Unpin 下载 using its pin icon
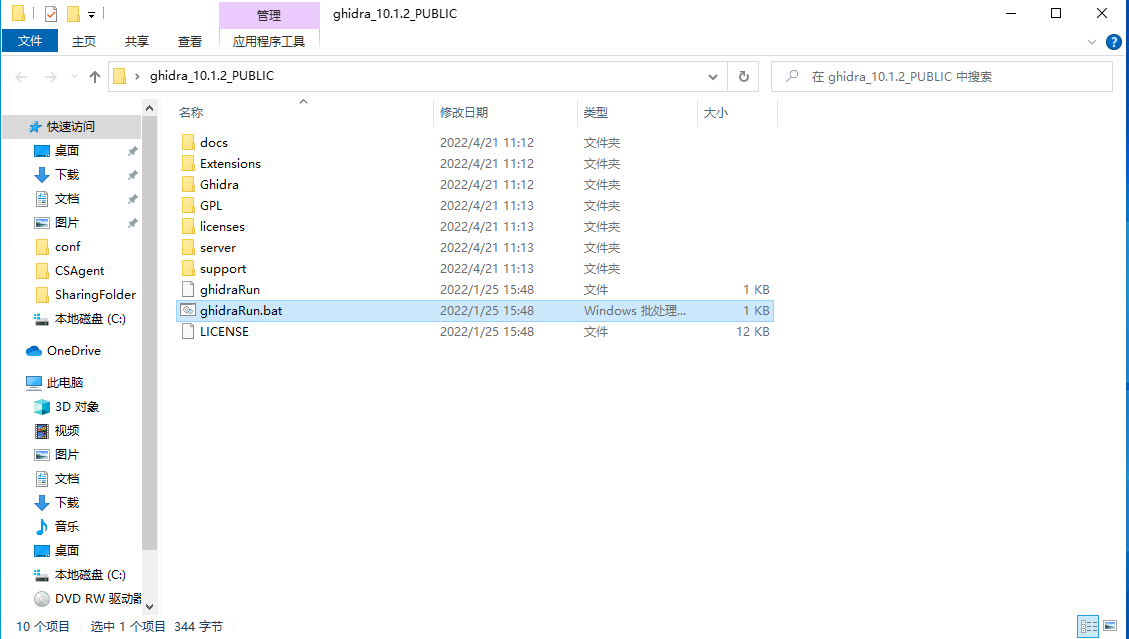This screenshot has height=639, width=1129. [x=132, y=175]
